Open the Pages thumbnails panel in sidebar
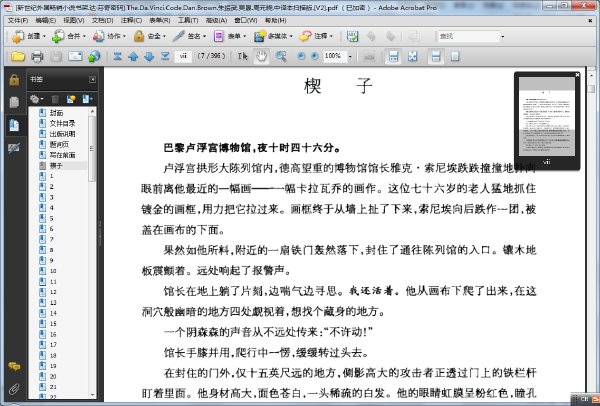 click(14, 102)
